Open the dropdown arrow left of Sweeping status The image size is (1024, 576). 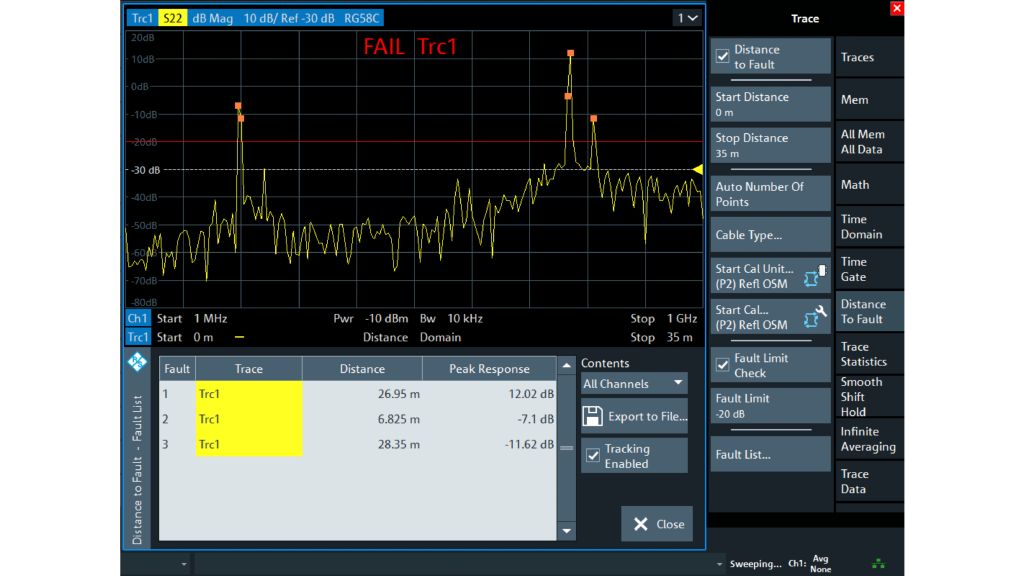click(721, 564)
